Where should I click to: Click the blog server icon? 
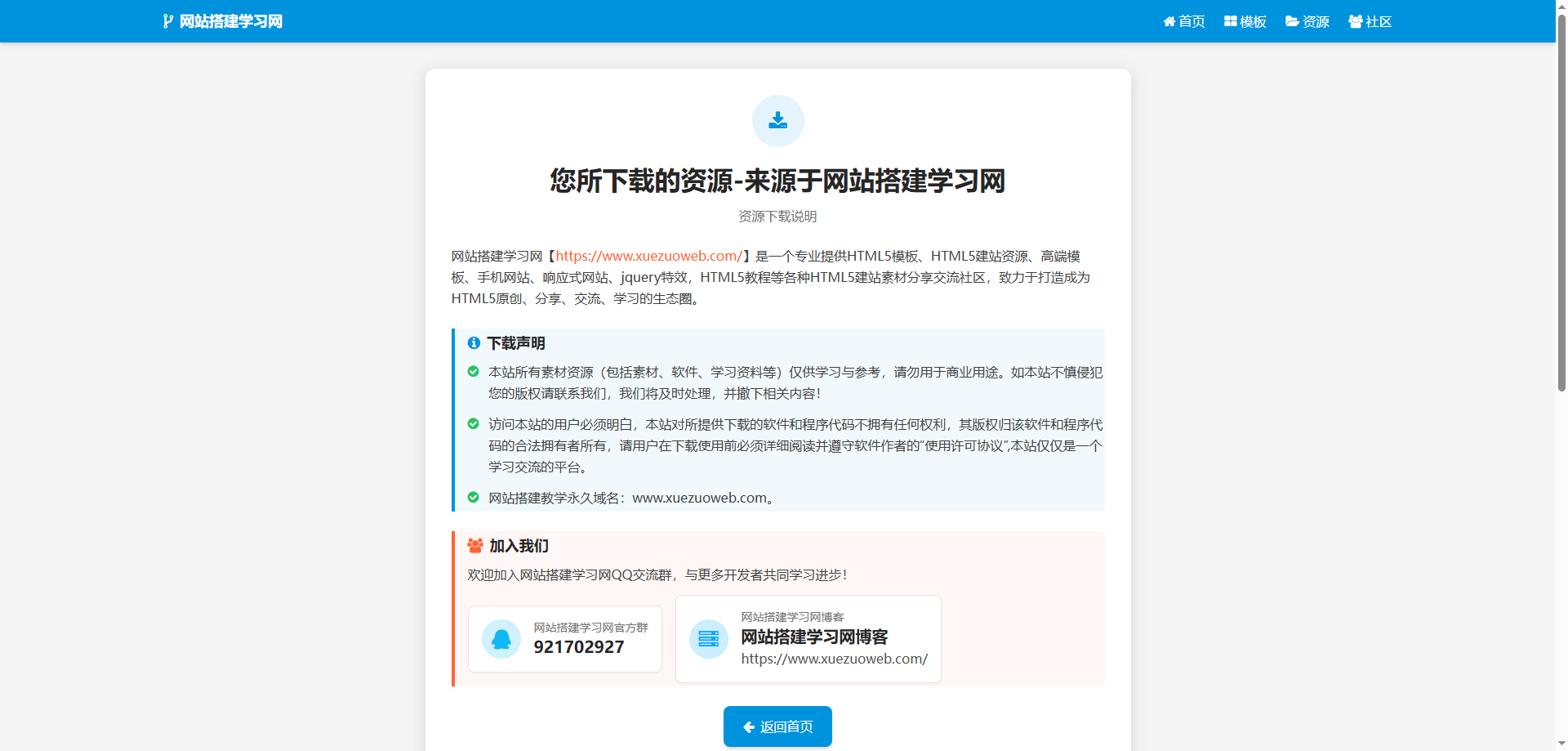point(709,639)
